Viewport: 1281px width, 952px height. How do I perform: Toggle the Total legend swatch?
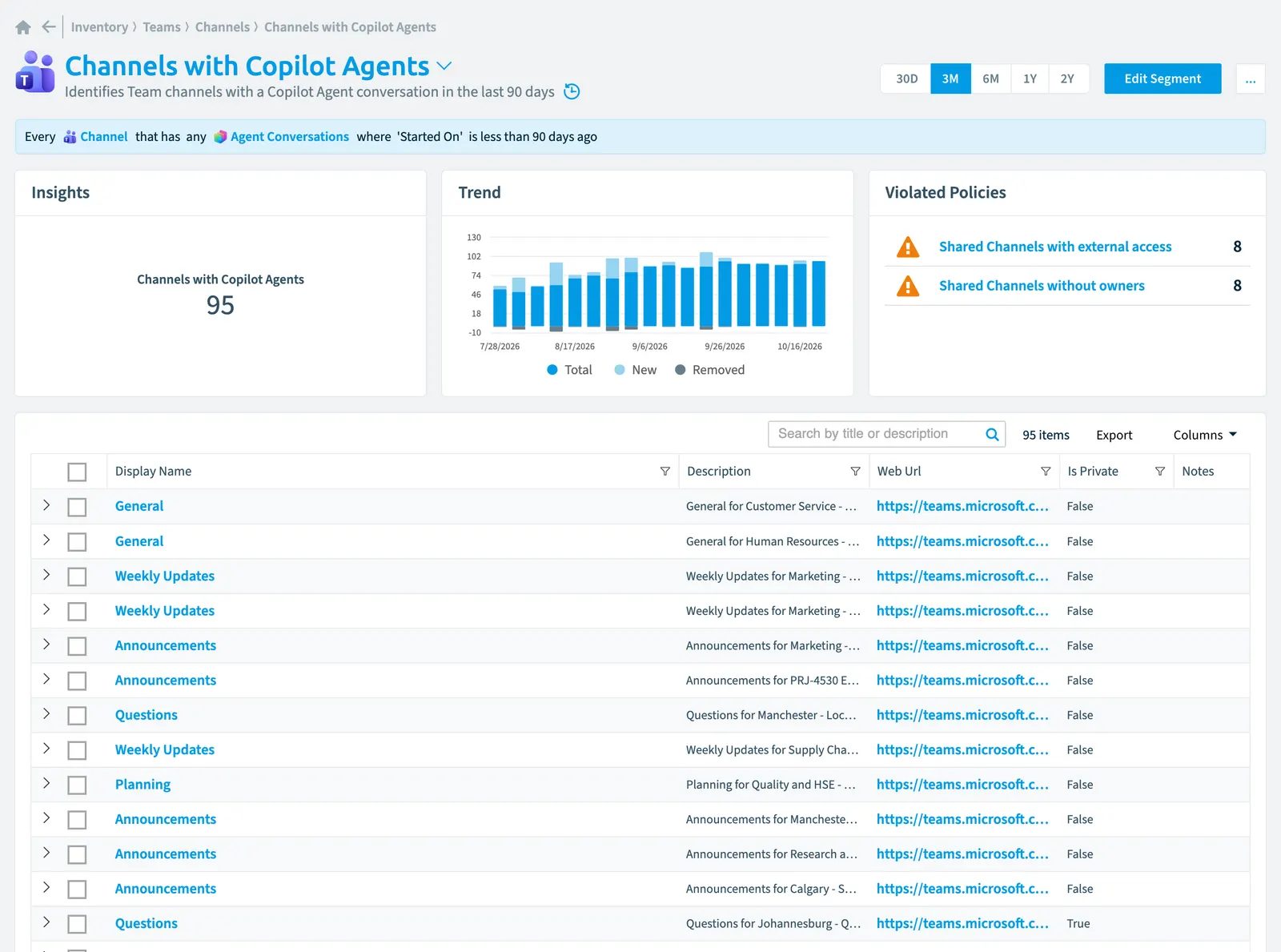552,370
